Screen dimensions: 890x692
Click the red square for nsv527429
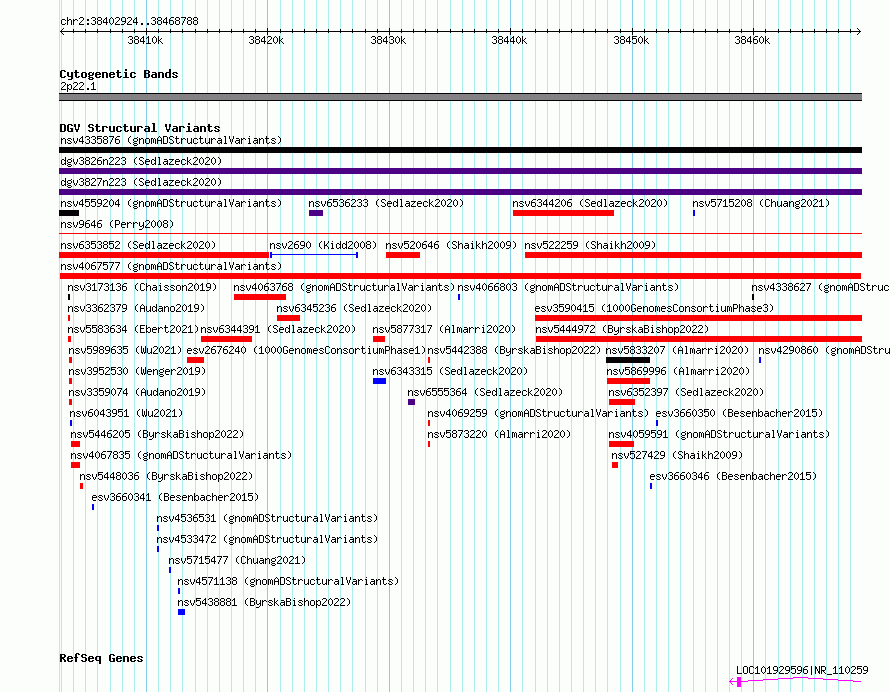[615, 465]
